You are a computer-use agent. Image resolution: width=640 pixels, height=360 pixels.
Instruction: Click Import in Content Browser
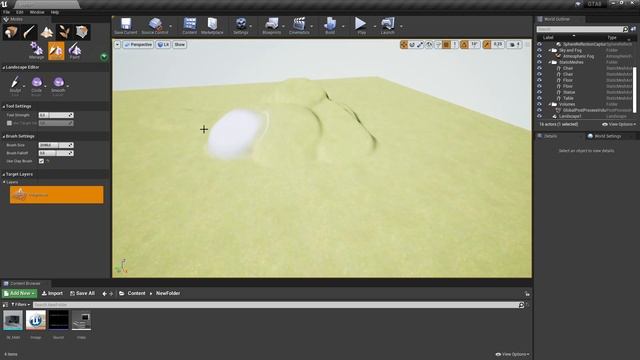click(52, 293)
